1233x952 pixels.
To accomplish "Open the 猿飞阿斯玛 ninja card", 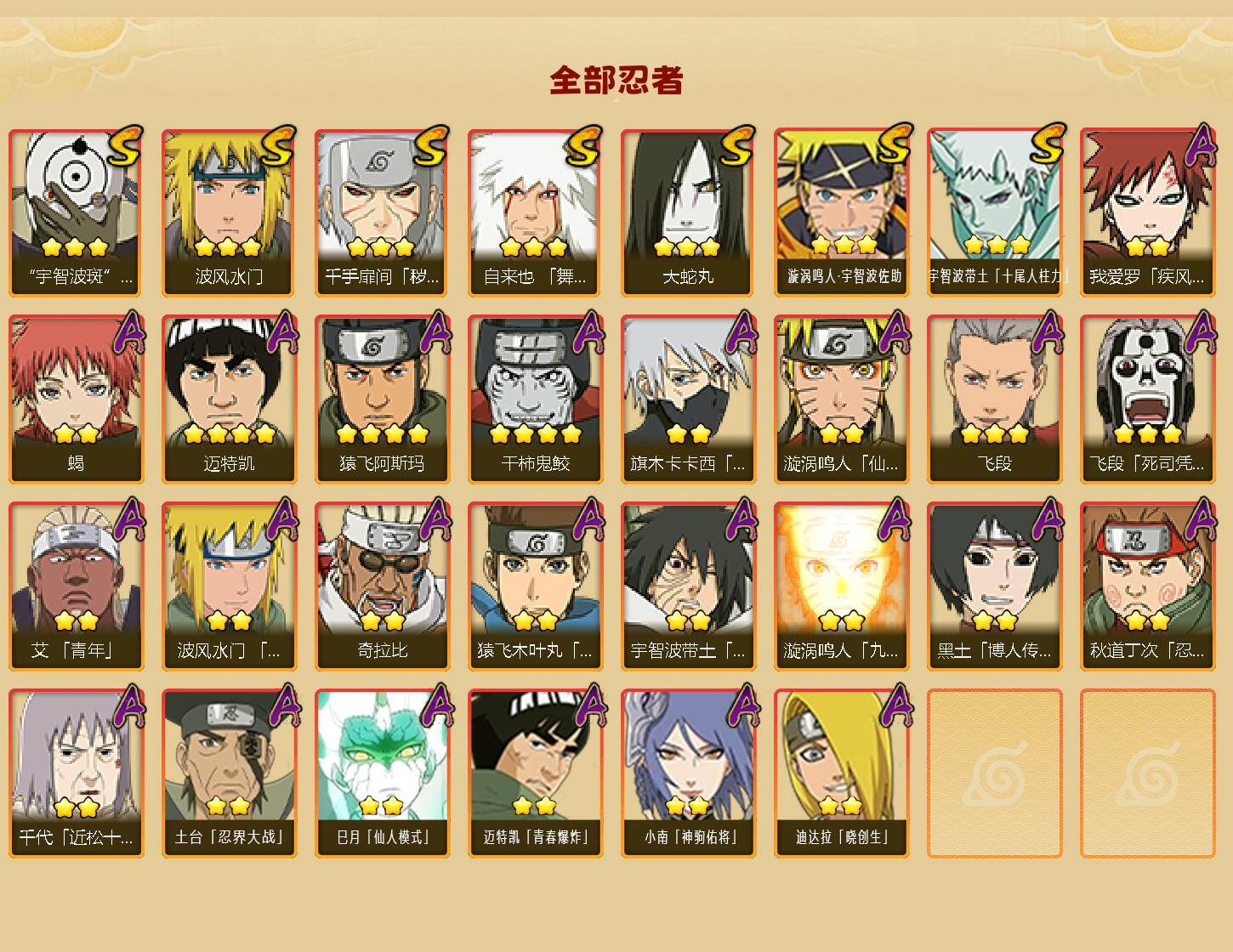I will click(x=383, y=399).
